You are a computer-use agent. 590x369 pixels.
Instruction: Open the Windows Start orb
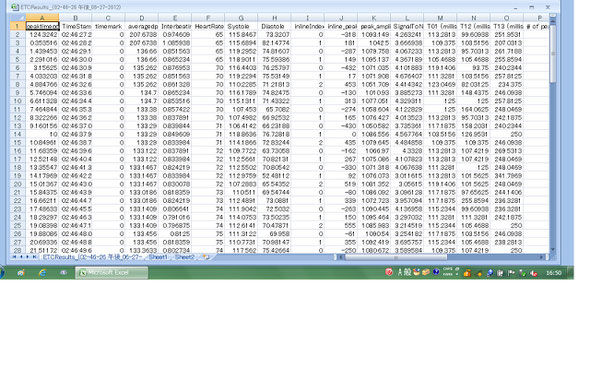tap(2, 272)
